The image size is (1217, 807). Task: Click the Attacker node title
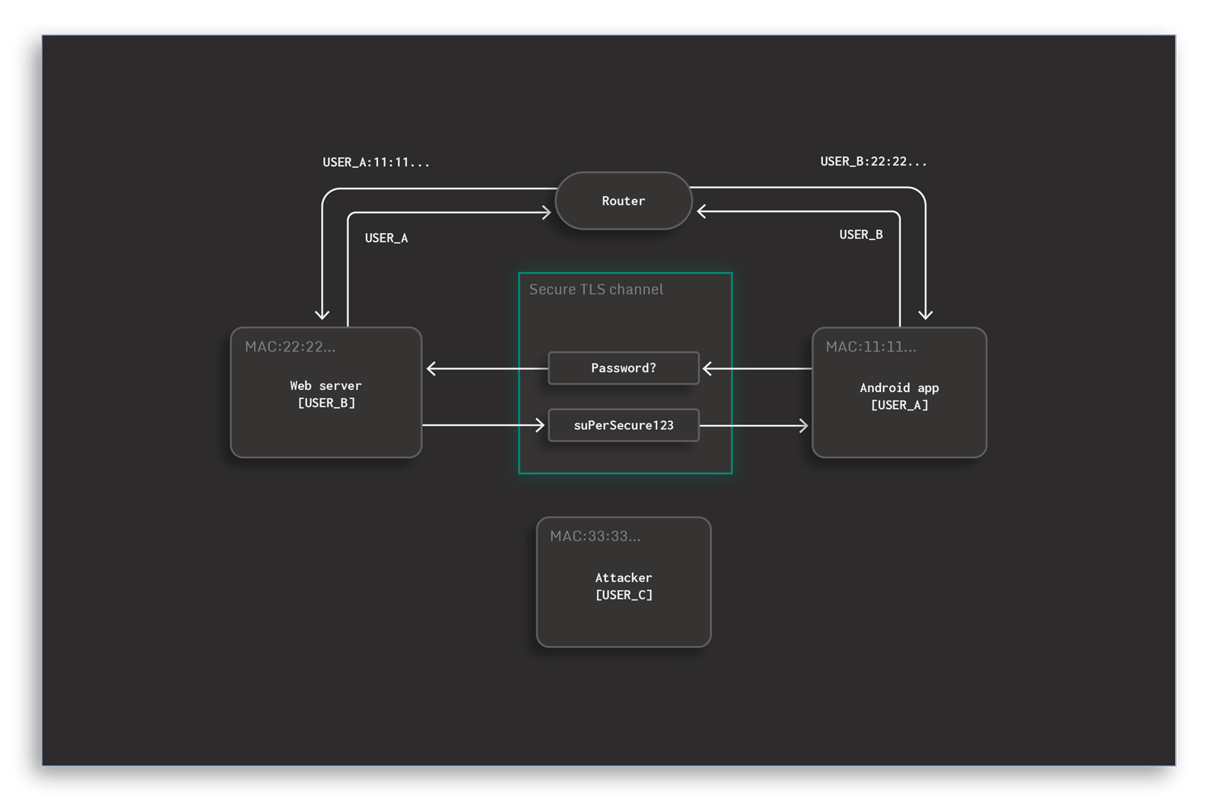pos(623,578)
